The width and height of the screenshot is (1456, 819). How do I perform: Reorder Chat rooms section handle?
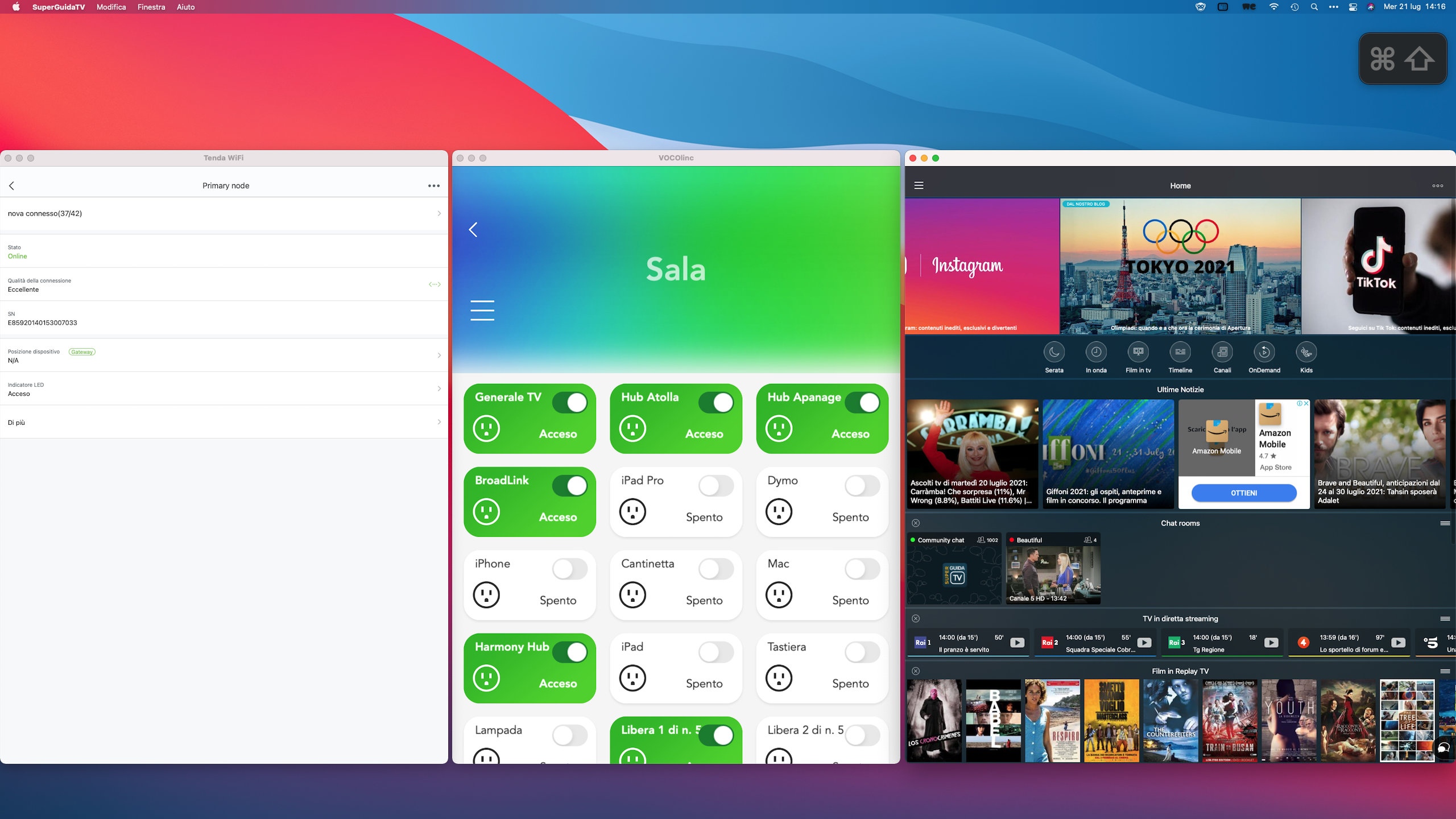click(1445, 523)
